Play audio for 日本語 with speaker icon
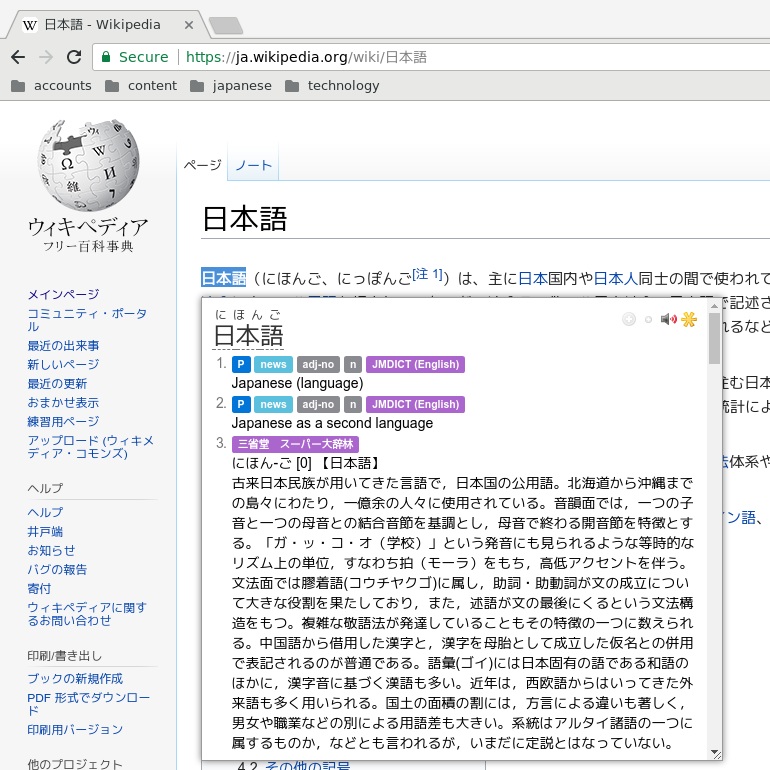 point(668,319)
